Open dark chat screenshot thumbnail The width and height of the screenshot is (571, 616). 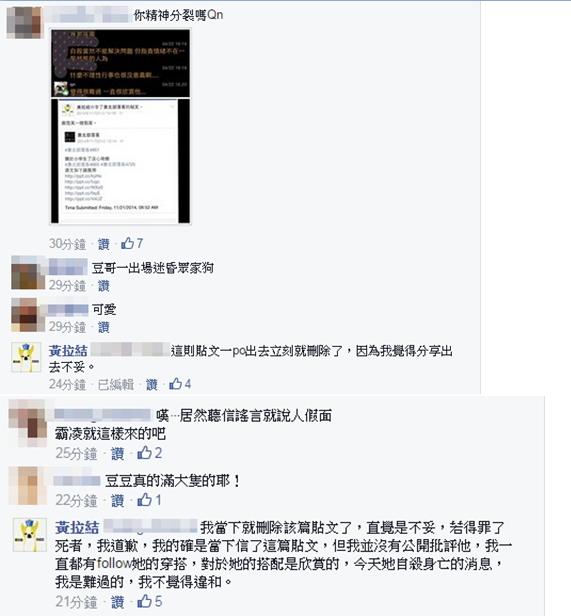coord(121,63)
